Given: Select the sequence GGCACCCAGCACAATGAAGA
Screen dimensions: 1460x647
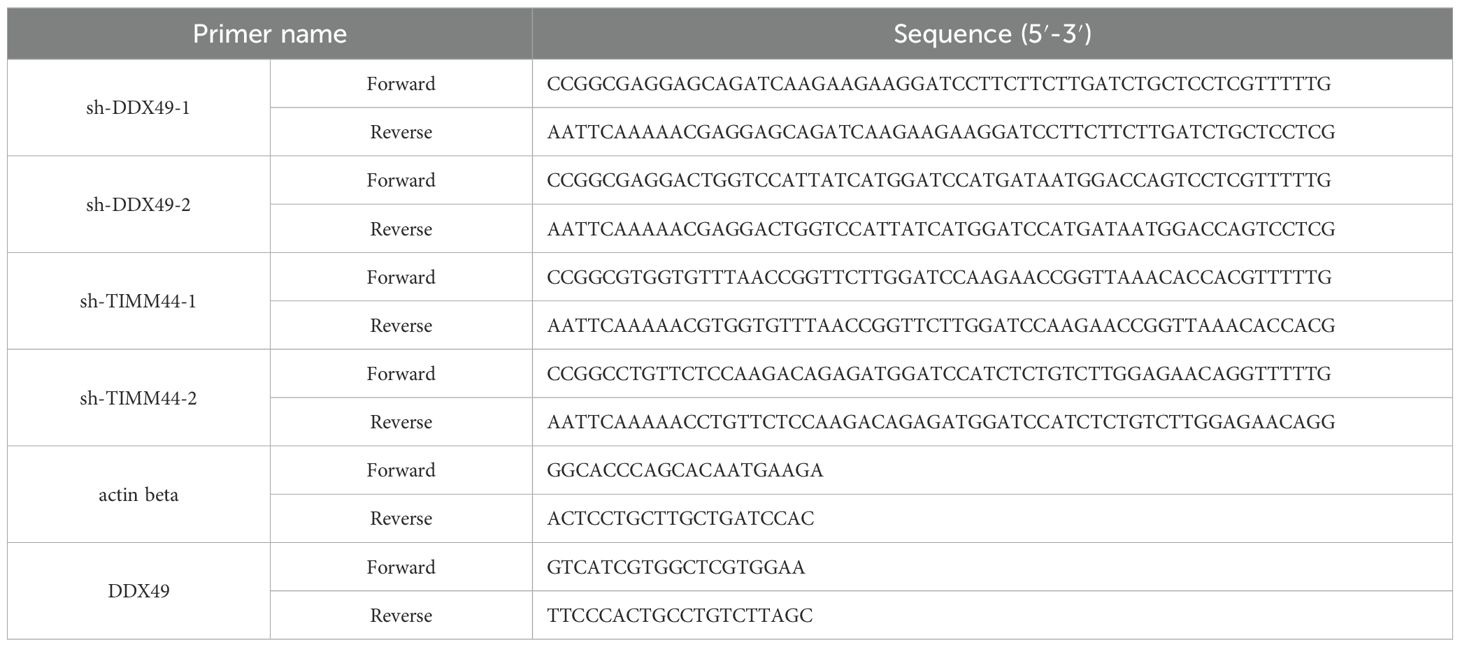Looking at the screenshot, I should coord(685,470).
